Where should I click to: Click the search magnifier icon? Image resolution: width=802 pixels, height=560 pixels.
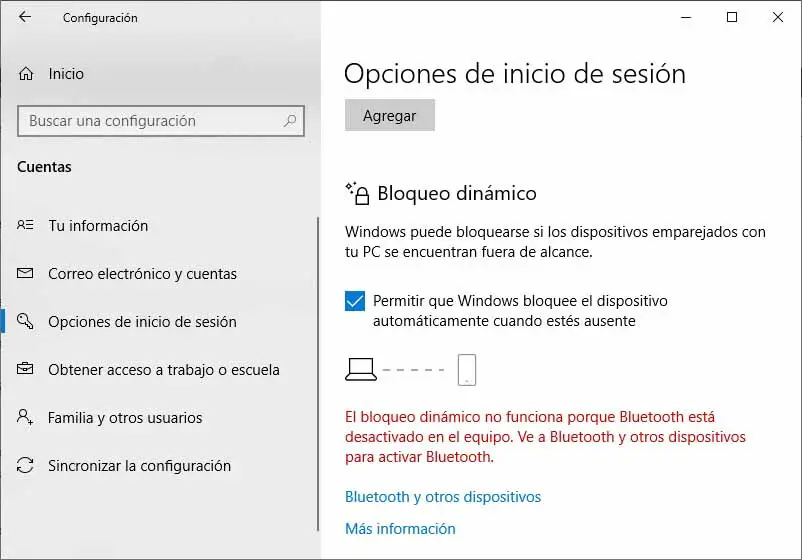291,121
